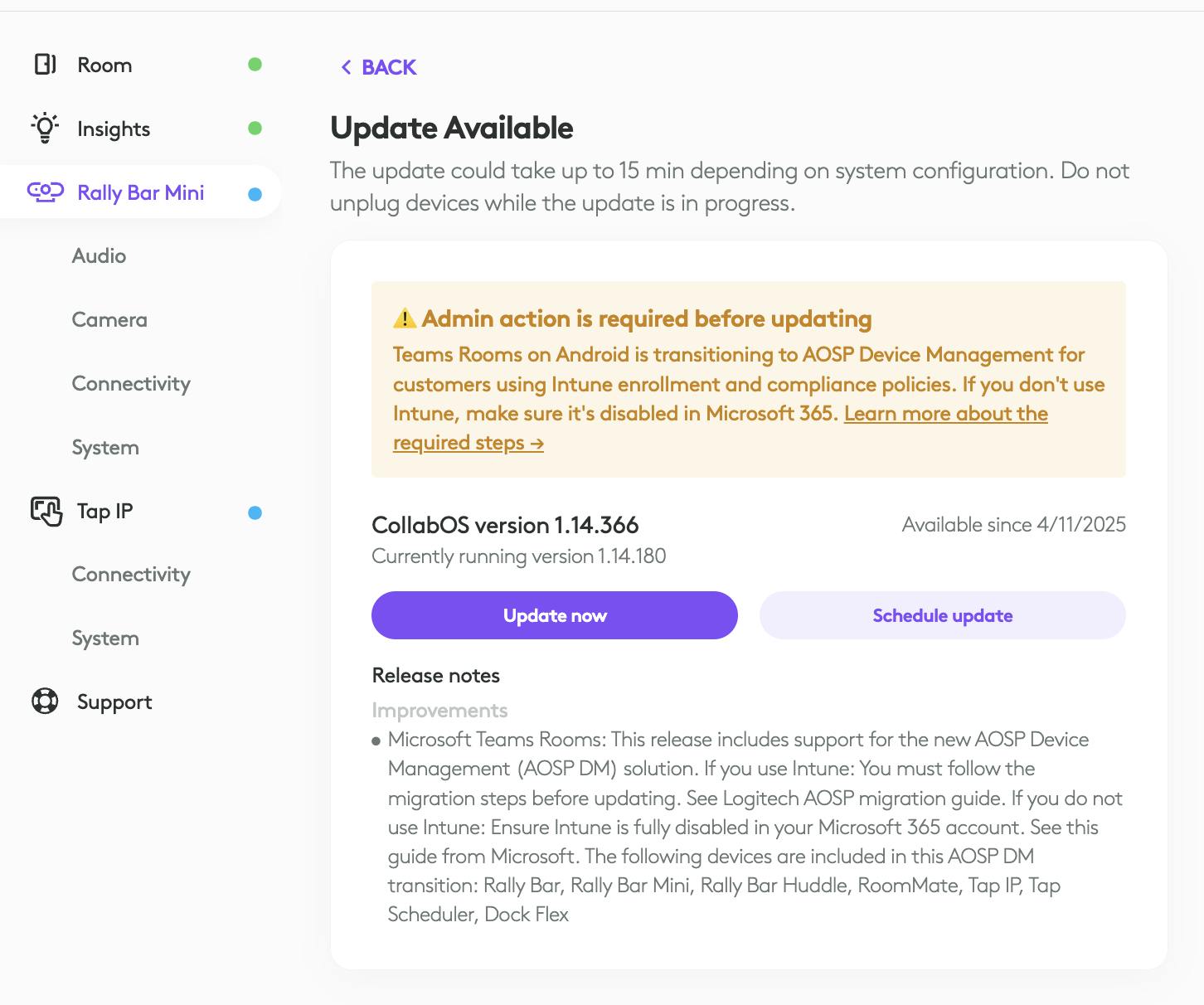The image size is (1204, 1005).
Task: Click the yellow warning triangle icon
Action: pos(405,318)
